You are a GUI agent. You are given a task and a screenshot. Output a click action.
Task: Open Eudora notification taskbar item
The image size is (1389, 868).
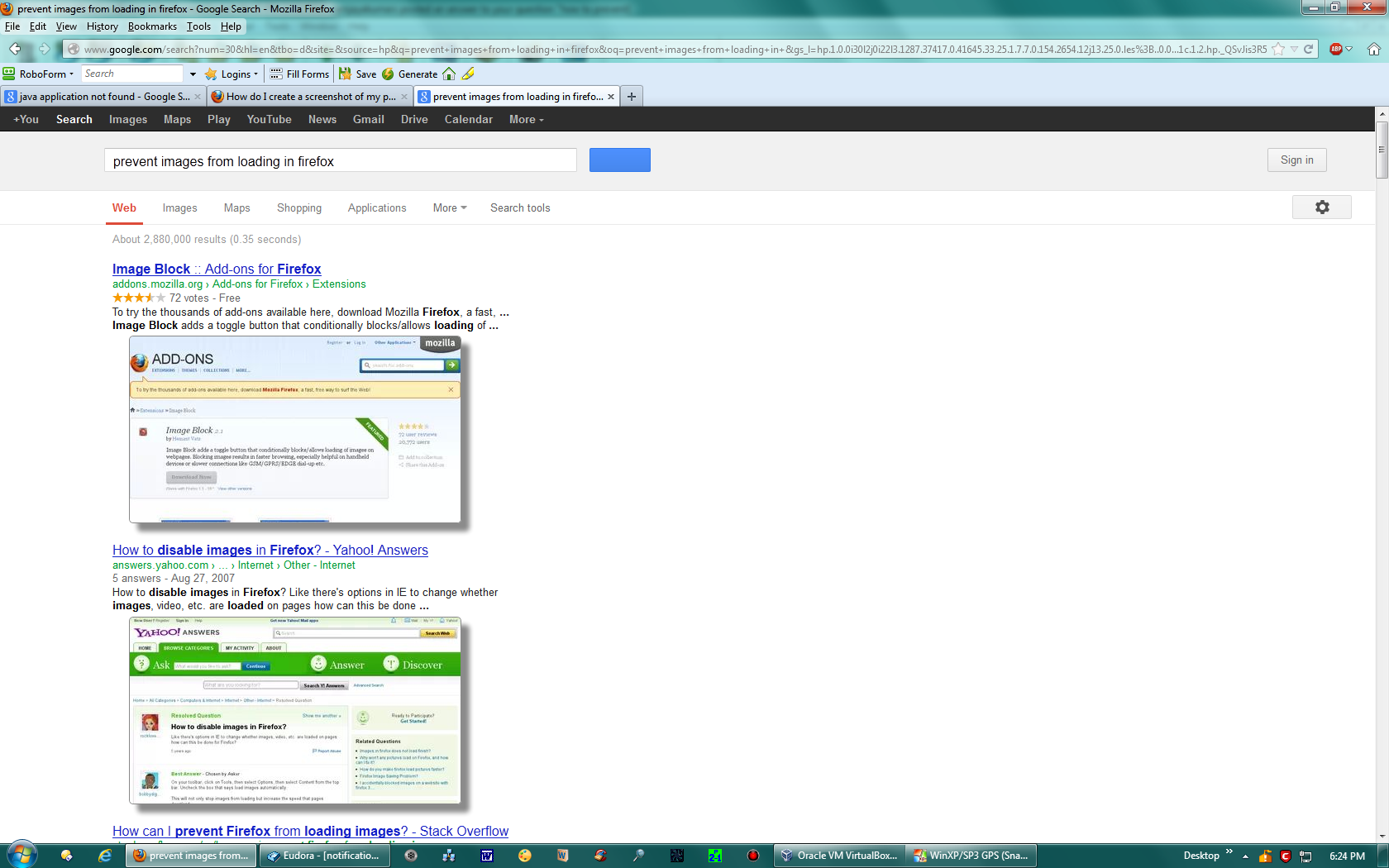(x=323, y=856)
